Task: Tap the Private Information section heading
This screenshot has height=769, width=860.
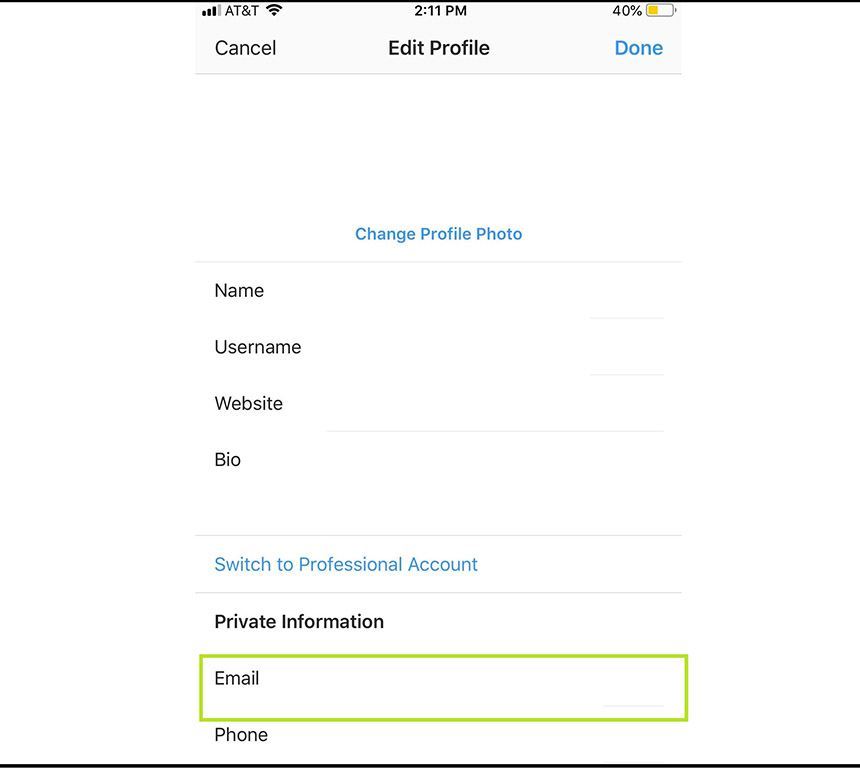Action: click(x=299, y=621)
